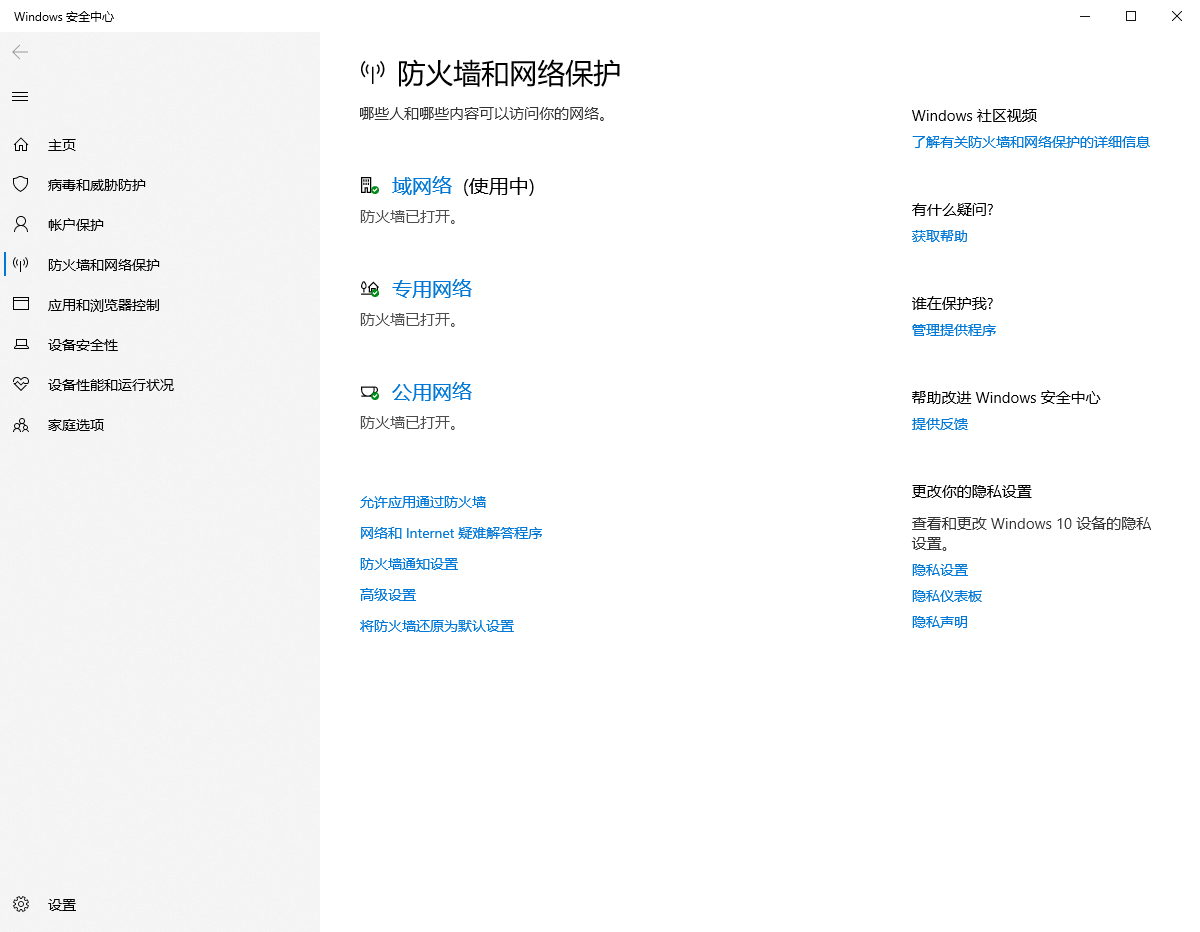Click 防火墙已打开 status under 域网络
This screenshot has width=1200, height=932.
pyautogui.click(x=409, y=216)
